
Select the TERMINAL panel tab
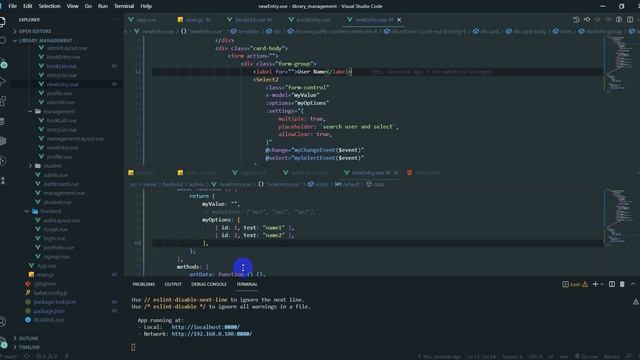click(x=247, y=284)
